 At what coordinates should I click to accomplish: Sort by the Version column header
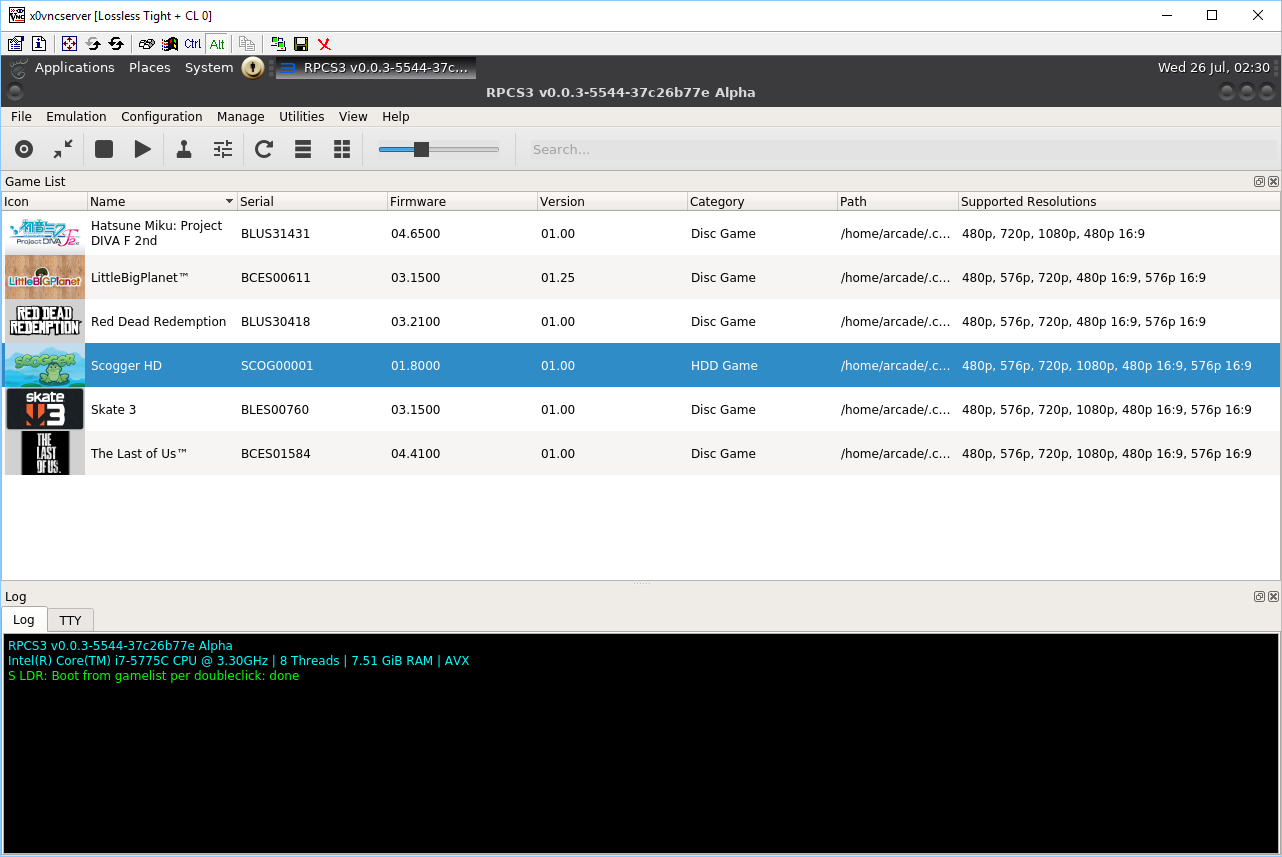pyautogui.click(x=612, y=201)
